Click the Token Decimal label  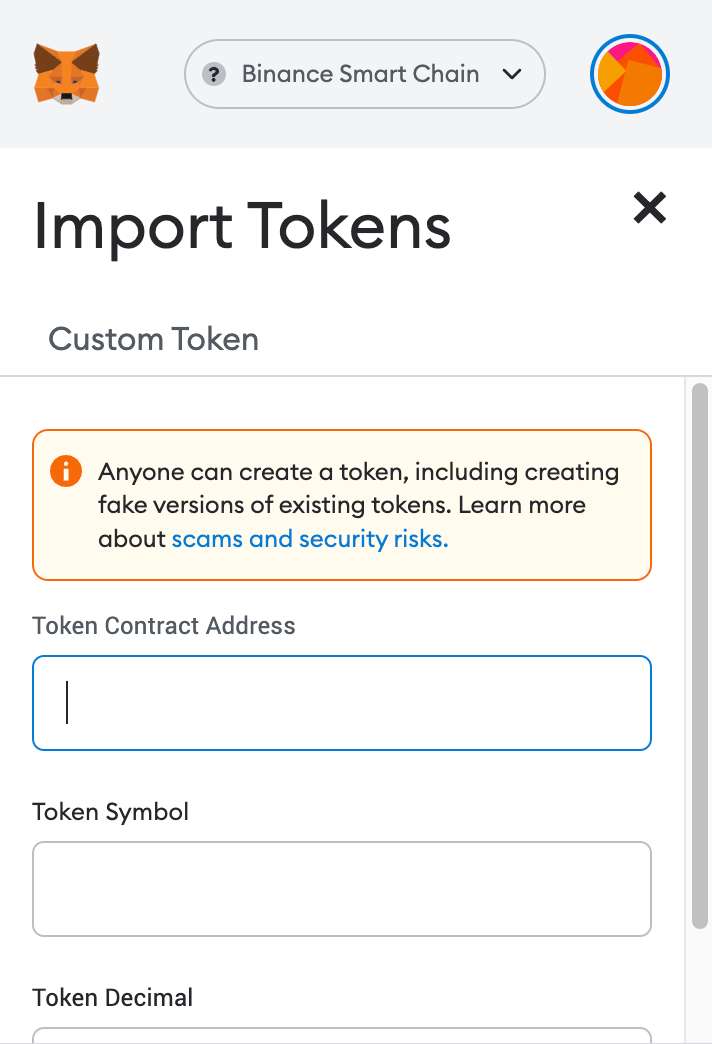coord(113,997)
